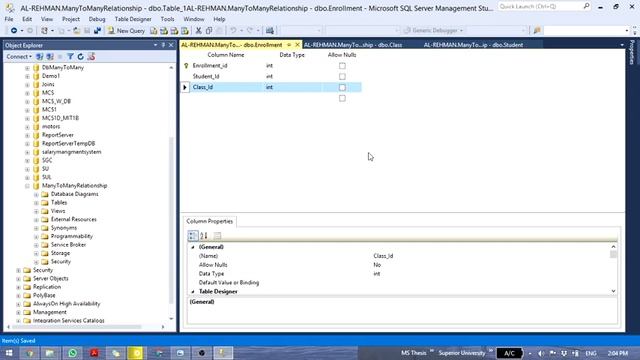This screenshot has height=360, width=640.
Task: Open the Debug menu
Action: [97, 19]
